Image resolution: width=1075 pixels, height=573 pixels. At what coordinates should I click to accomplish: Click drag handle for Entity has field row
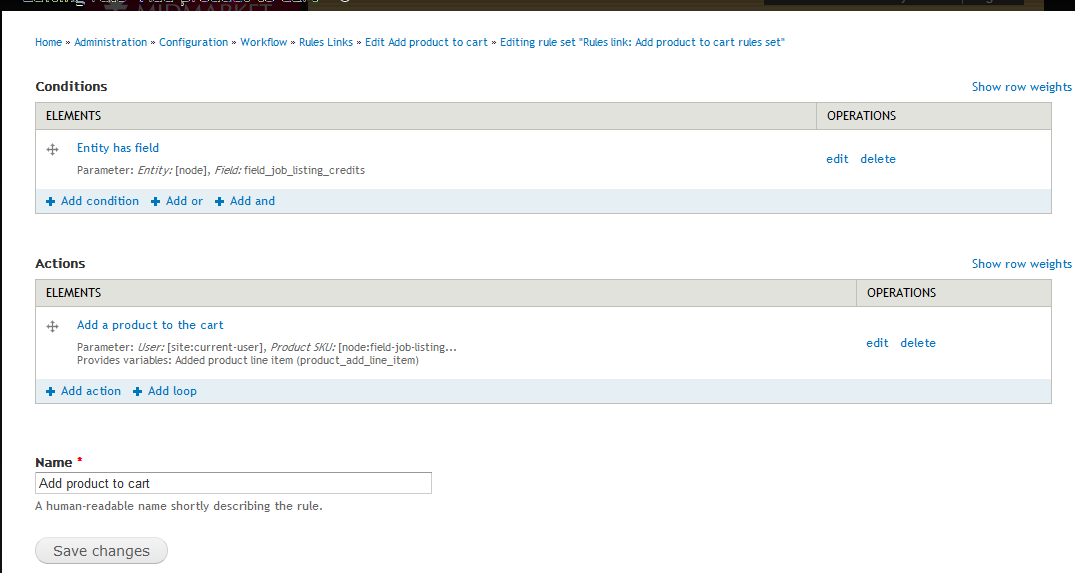53,149
